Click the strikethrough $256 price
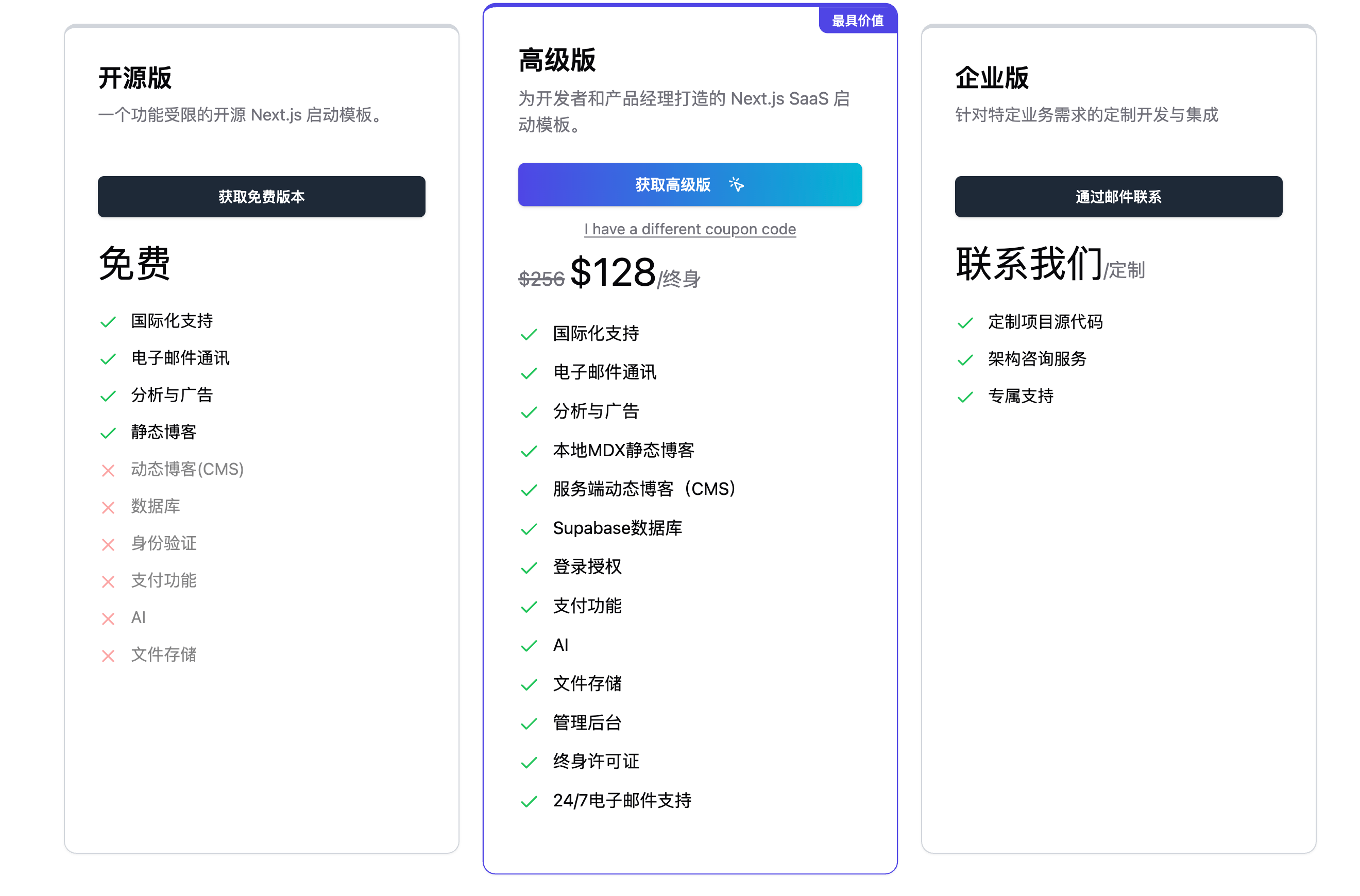Image resolution: width=1360 pixels, height=896 pixels. [540, 280]
